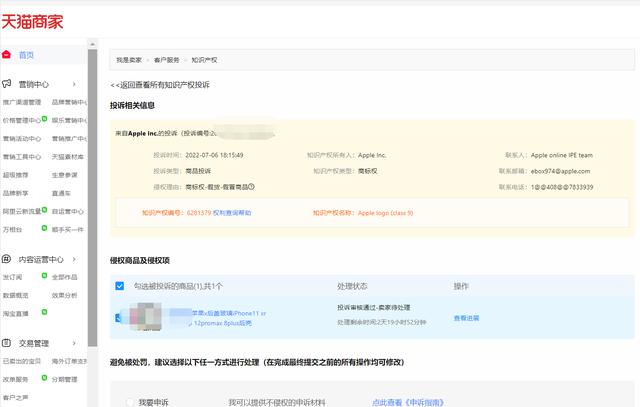Click the sidebar scrollbar up arrow
The image size is (640, 407).
92,44
